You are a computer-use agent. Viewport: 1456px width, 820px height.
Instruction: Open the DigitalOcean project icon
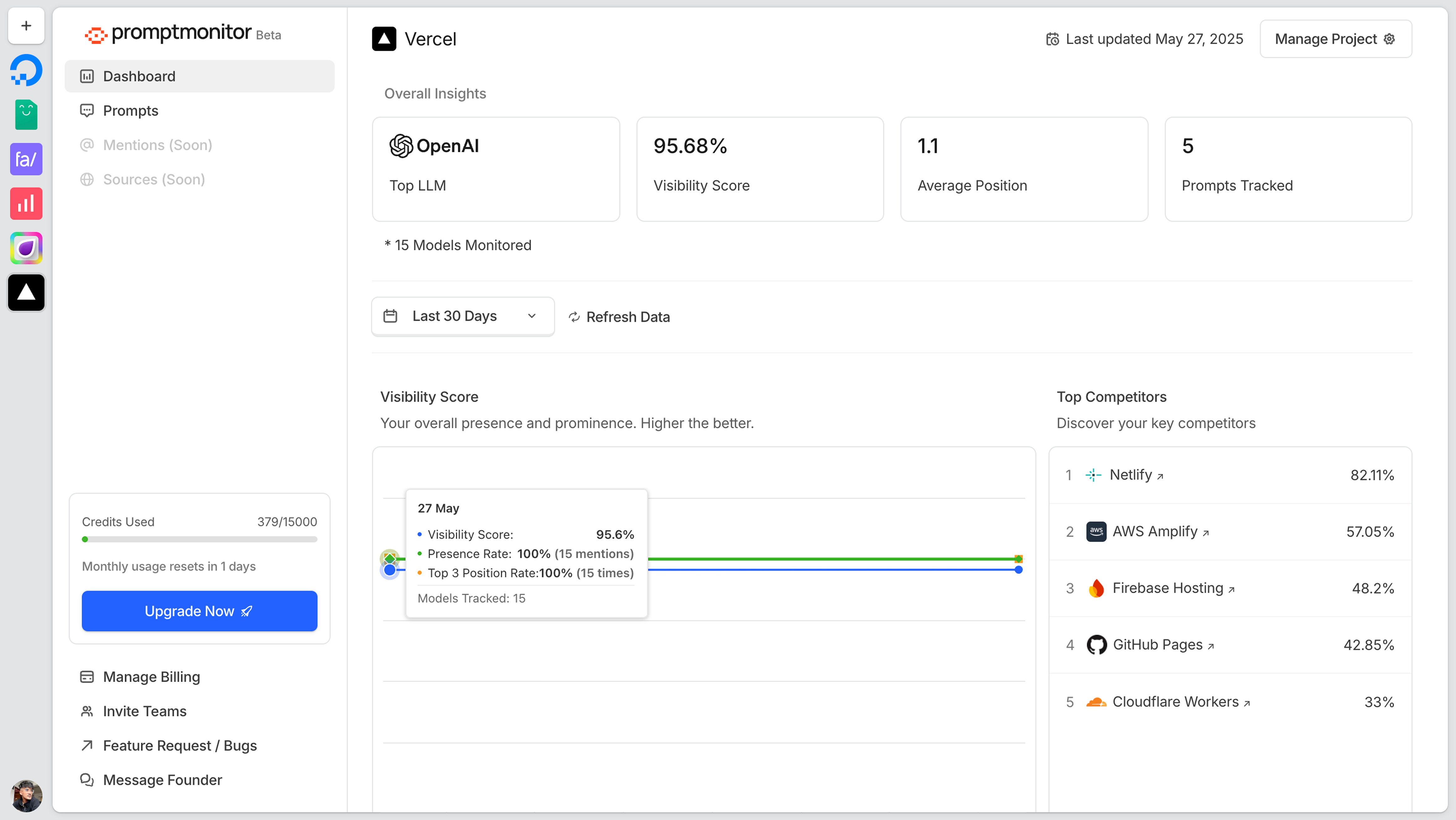pos(26,71)
